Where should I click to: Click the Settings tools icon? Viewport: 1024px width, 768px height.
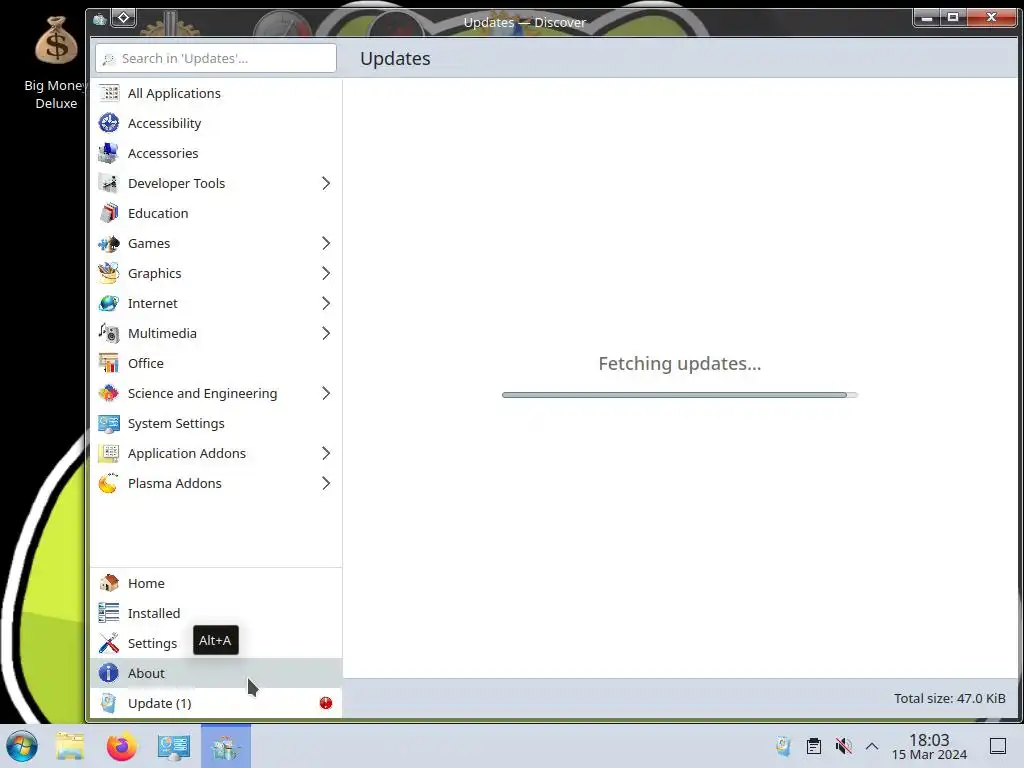coord(108,643)
